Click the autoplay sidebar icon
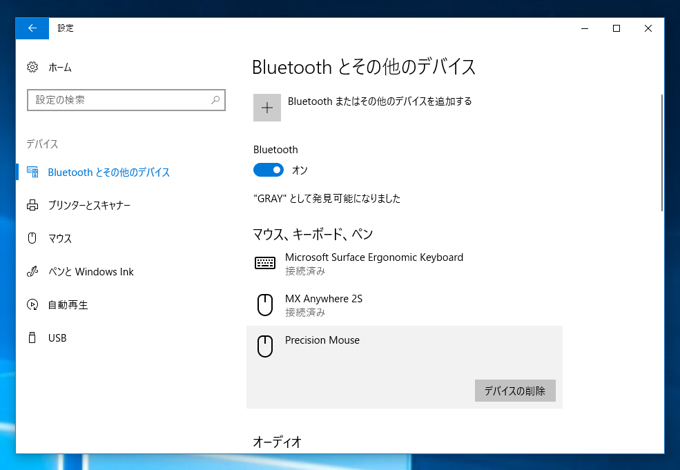This screenshot has width=680, height=470. pos(33,305)
